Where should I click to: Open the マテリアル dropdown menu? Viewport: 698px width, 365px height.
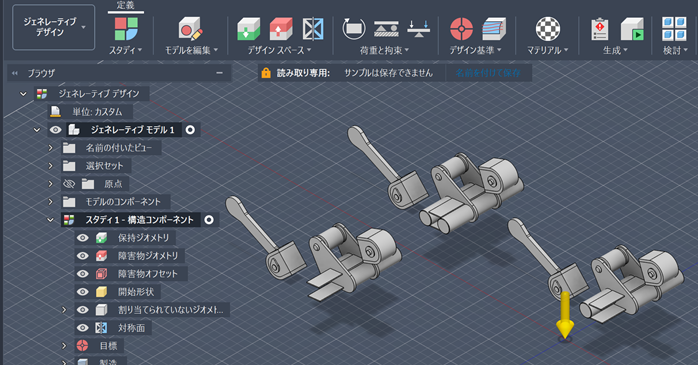pyautogui.click(x=548, y=50)
